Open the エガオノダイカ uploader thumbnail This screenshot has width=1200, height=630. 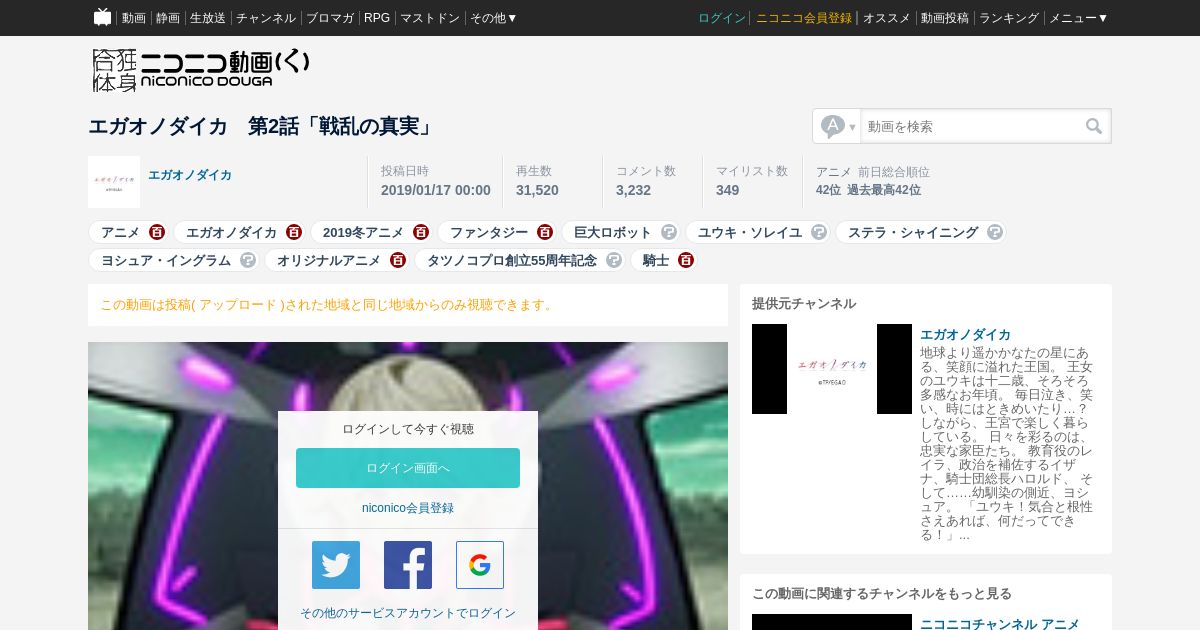point(114,182)
